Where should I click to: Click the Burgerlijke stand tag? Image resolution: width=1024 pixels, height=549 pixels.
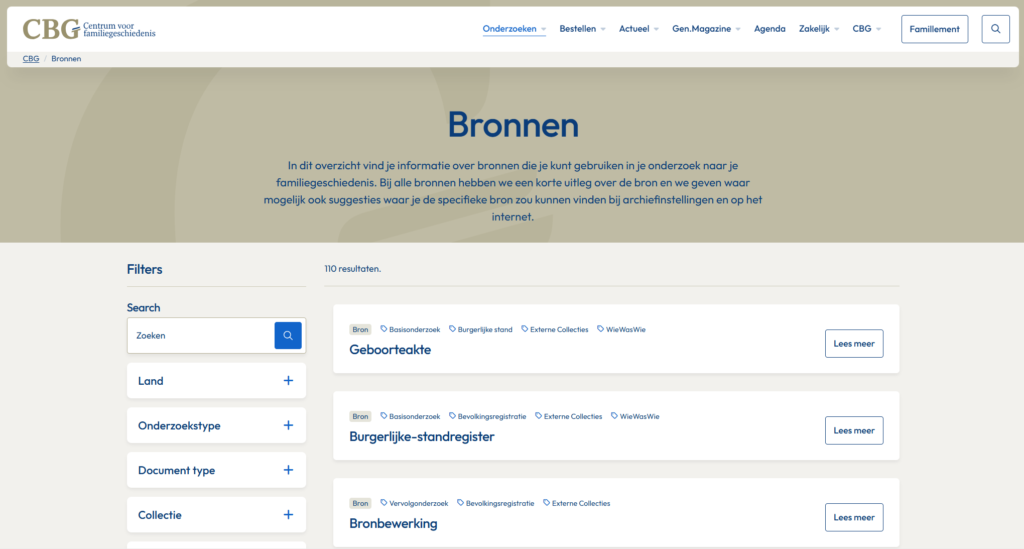pyautogui.click(x=484, y=329)
